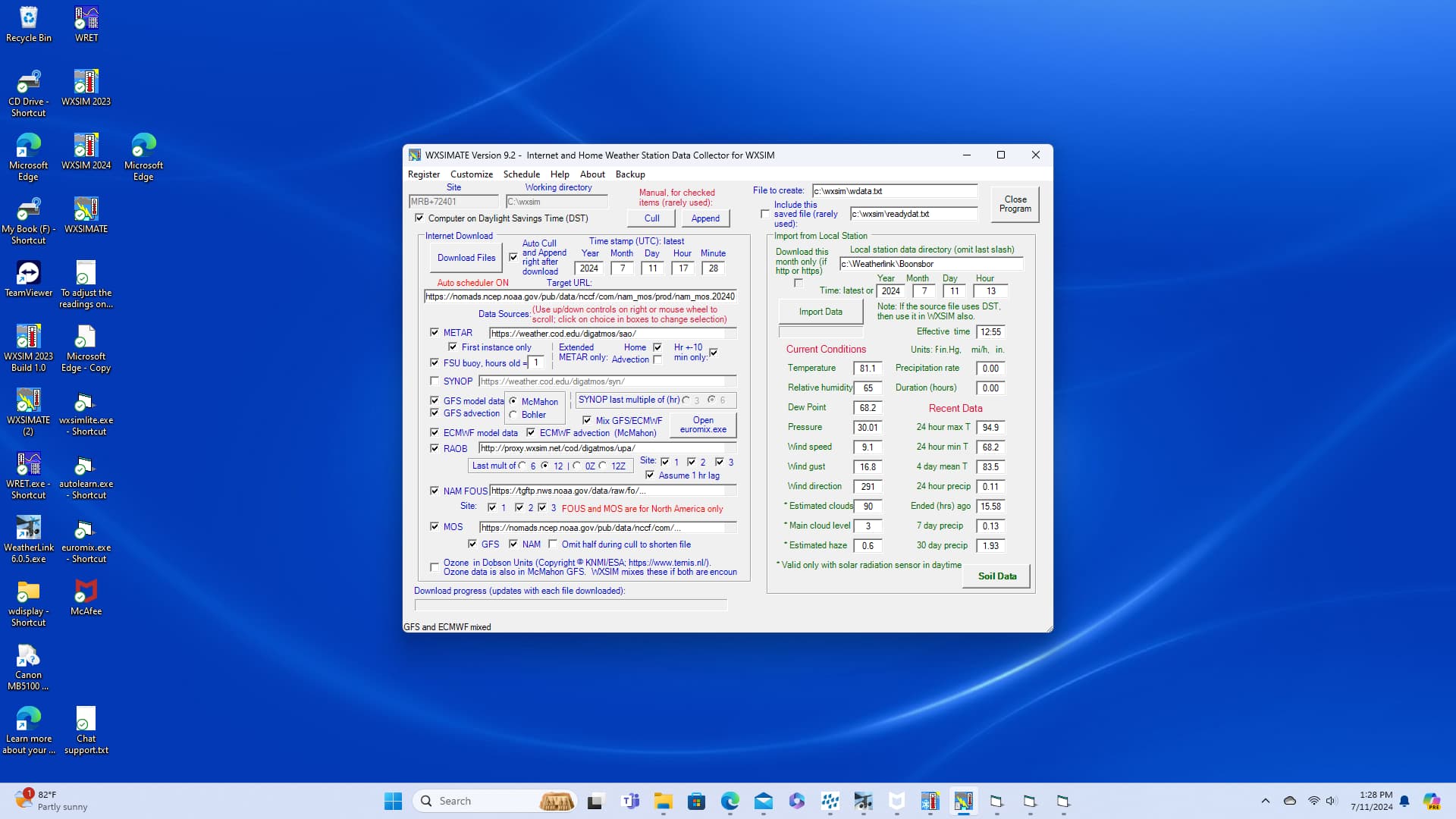This screenshot has width=1456, height=819.
Task: Toggle Auto Cull and Append checkbox
Action: 513,257
